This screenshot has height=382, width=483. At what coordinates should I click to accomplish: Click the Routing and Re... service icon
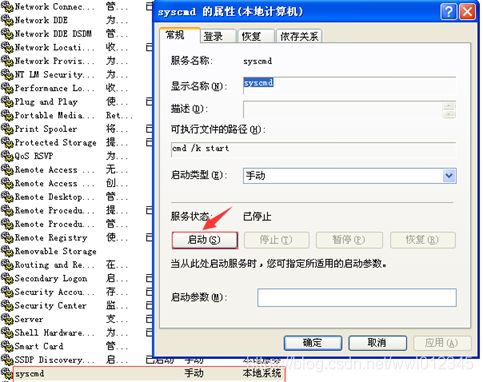click(7, 265)
